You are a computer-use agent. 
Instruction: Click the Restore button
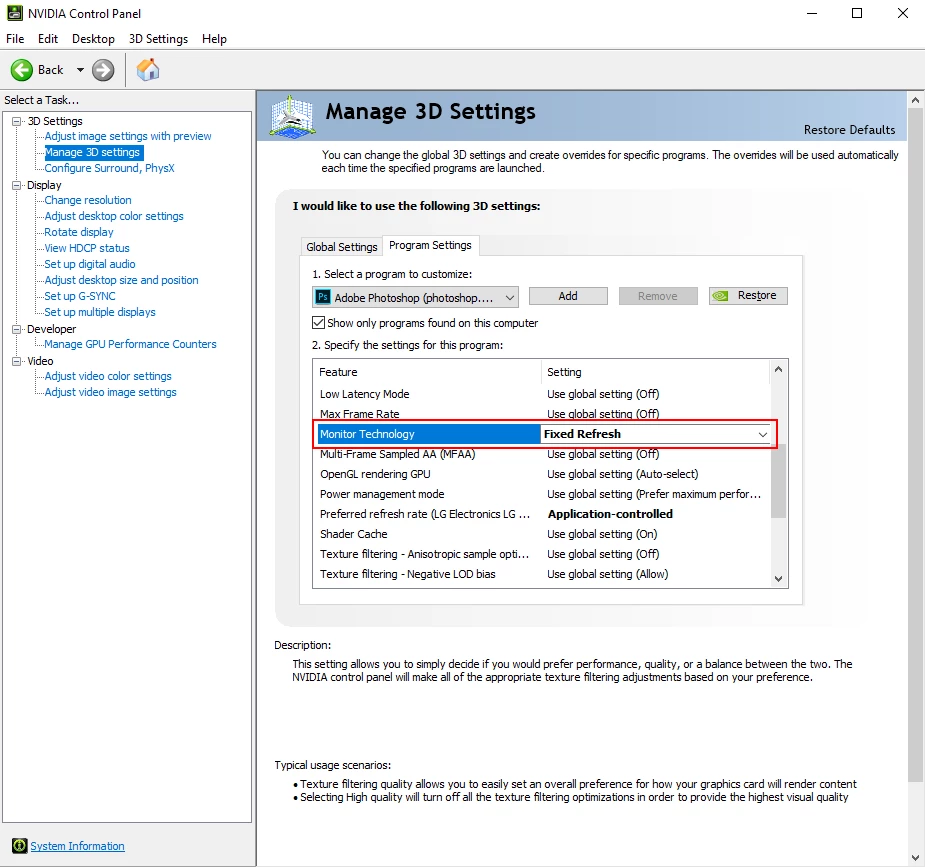click(x=748, y=295)
